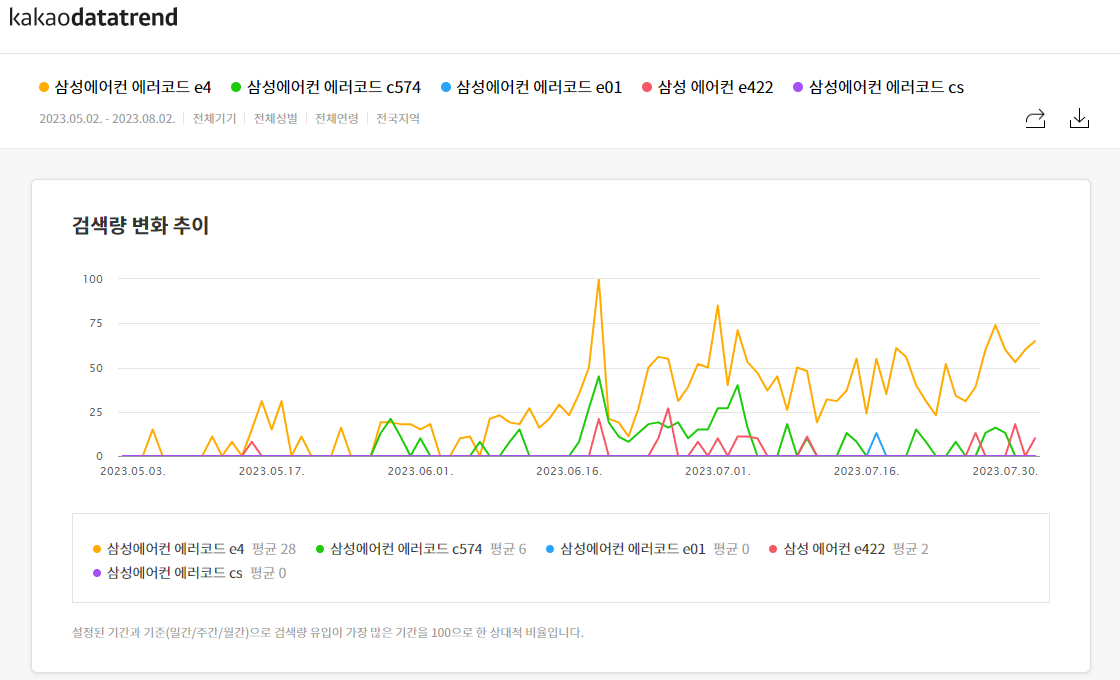This screenshot has height=680, width=1120.
Task: Select top keyword 삼성에어컨 에러코드 c574
Action: click(334, 87)
